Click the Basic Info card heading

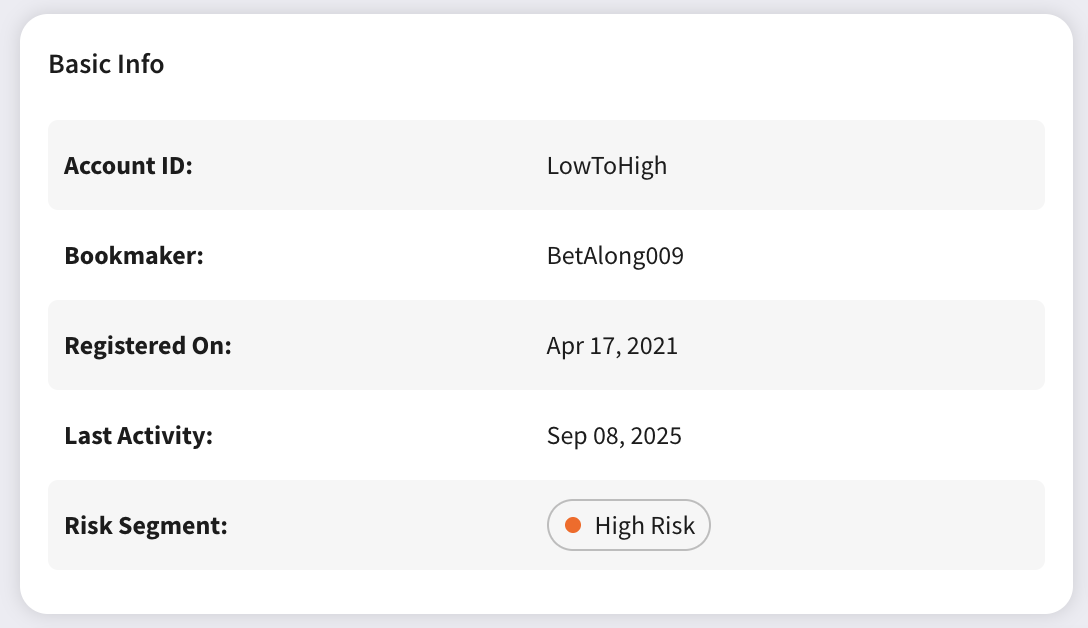click(106, 64)
